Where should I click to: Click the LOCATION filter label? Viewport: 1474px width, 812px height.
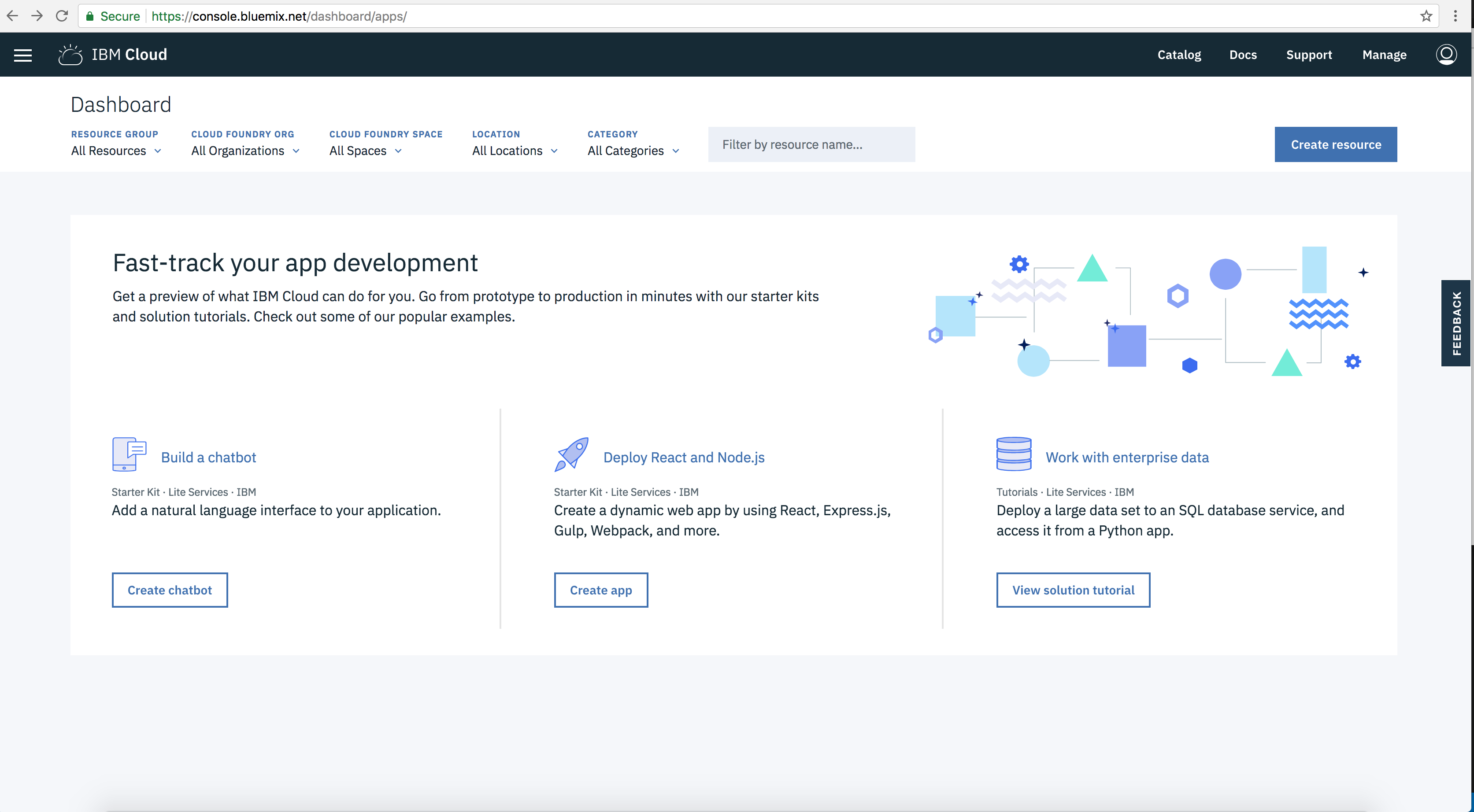click(496, 134)
